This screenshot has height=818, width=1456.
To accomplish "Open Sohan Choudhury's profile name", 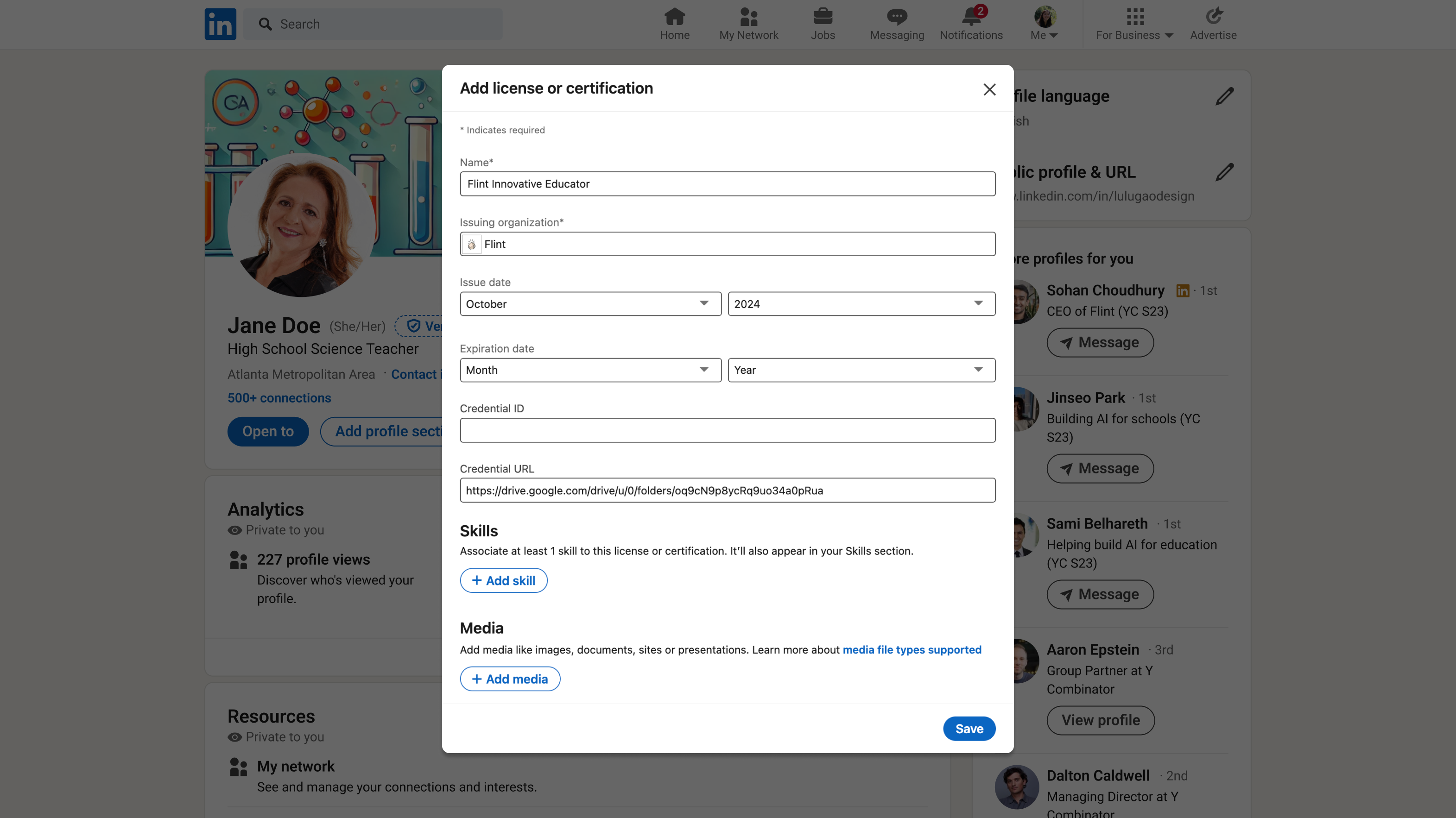I will tap(1105, 290).
